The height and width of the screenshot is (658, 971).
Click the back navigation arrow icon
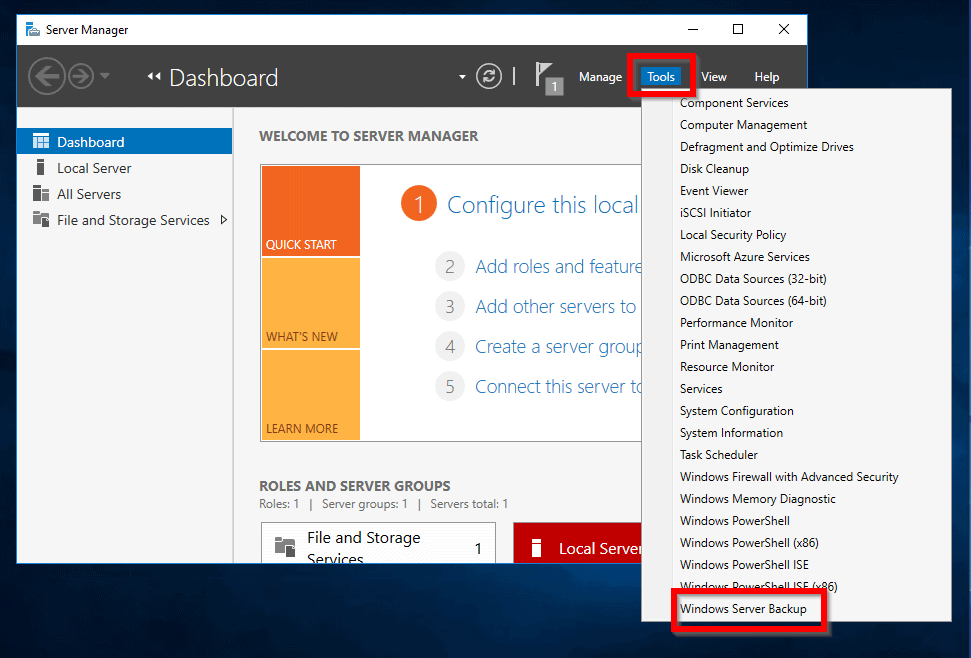point(46,77)
